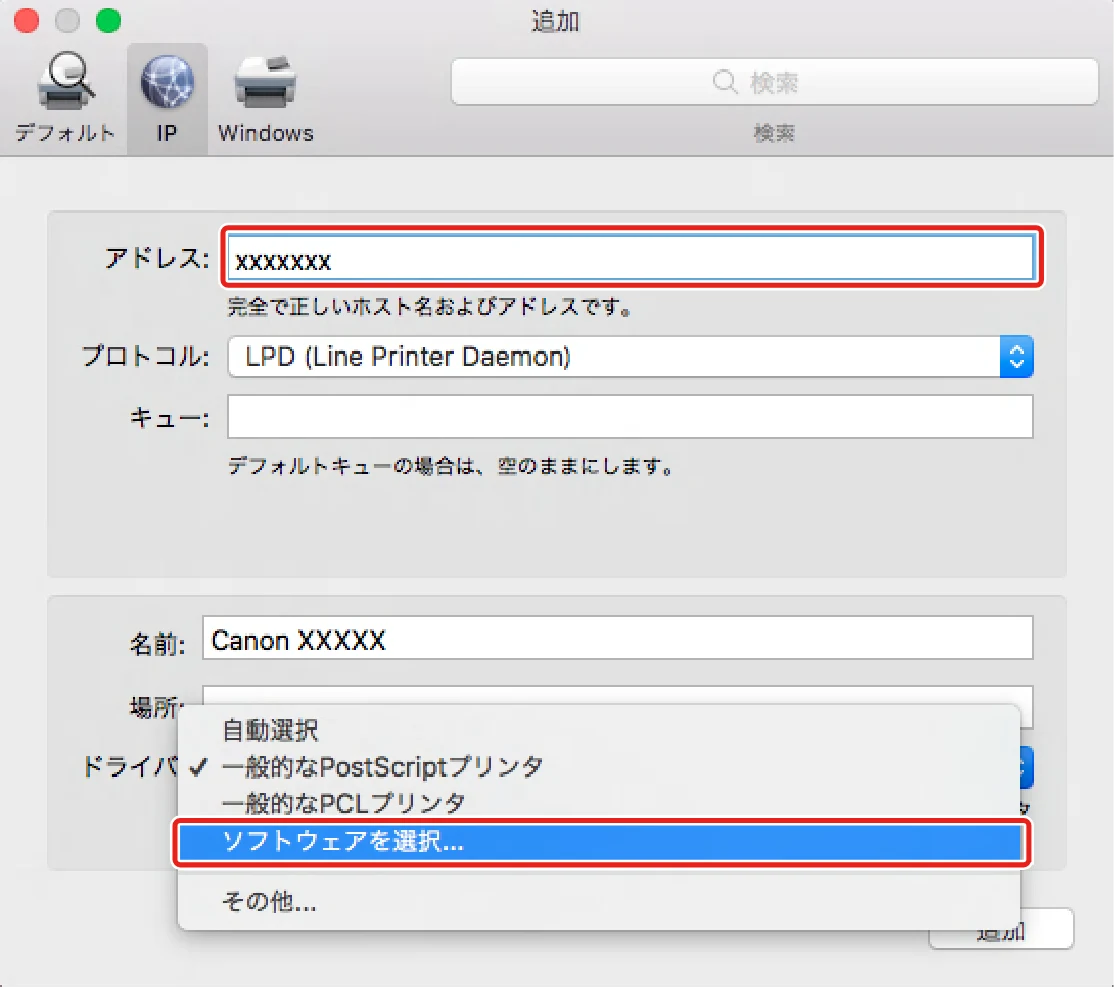
Task: Open the プロトコル LPD dropdown
Action: pos(630,357)
